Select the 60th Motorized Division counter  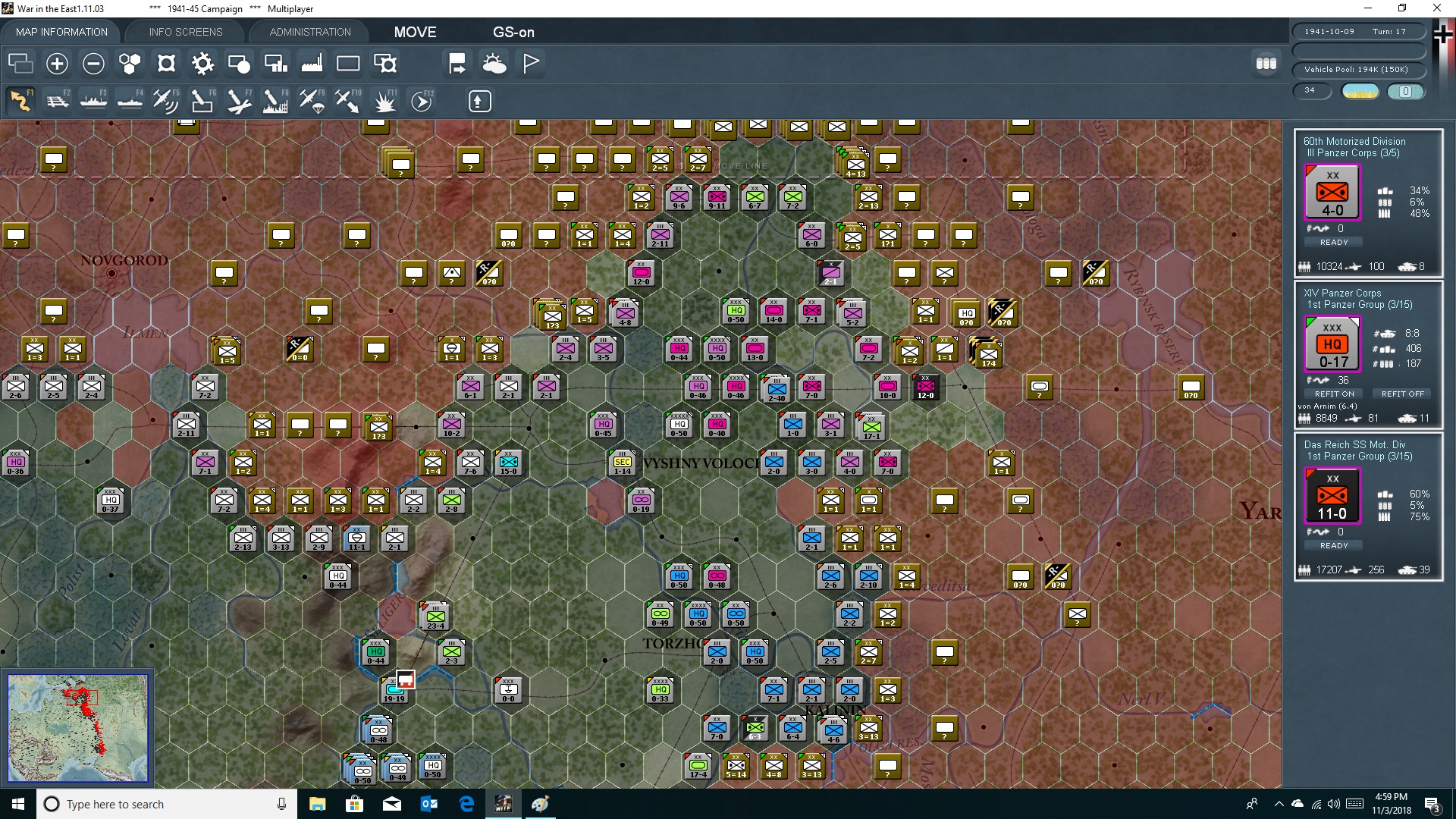[x=1332, y=193]
